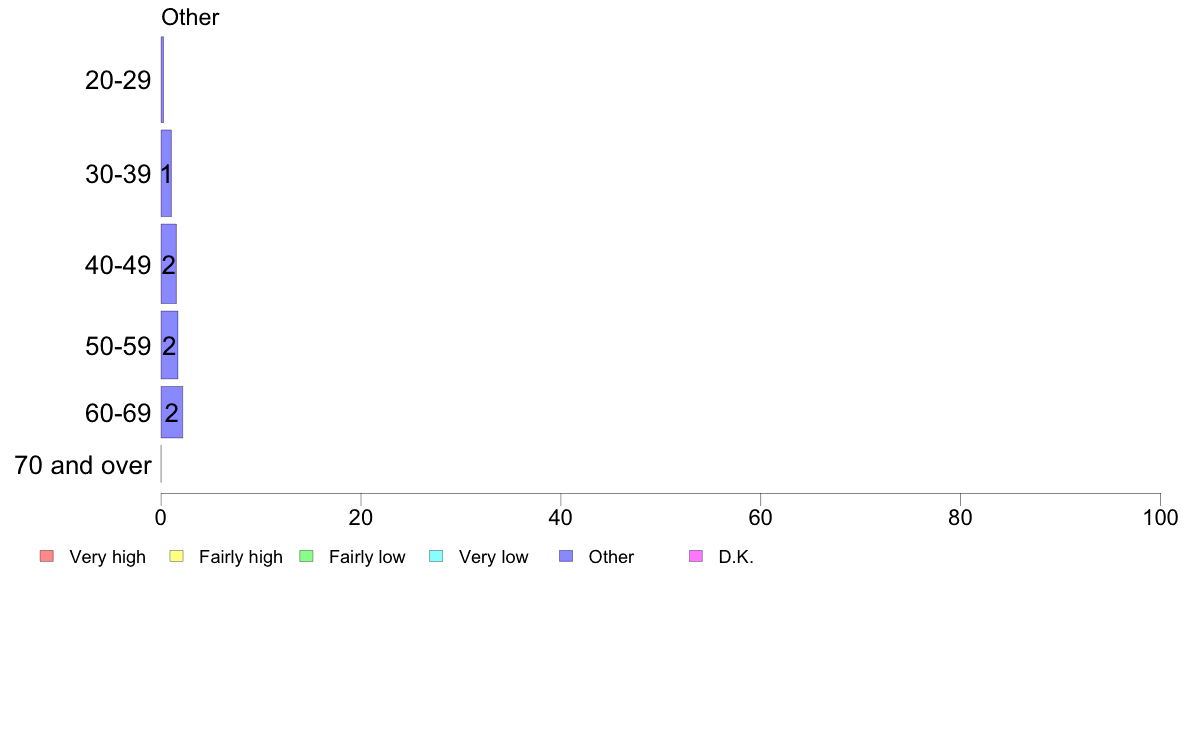Click the 70 and over axis label
This screenshot has height=736, width=1188.
point(83,465)
